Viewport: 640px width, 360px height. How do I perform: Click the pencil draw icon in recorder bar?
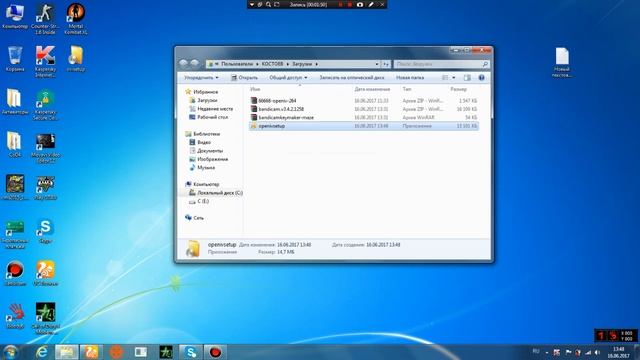point(371,4)
